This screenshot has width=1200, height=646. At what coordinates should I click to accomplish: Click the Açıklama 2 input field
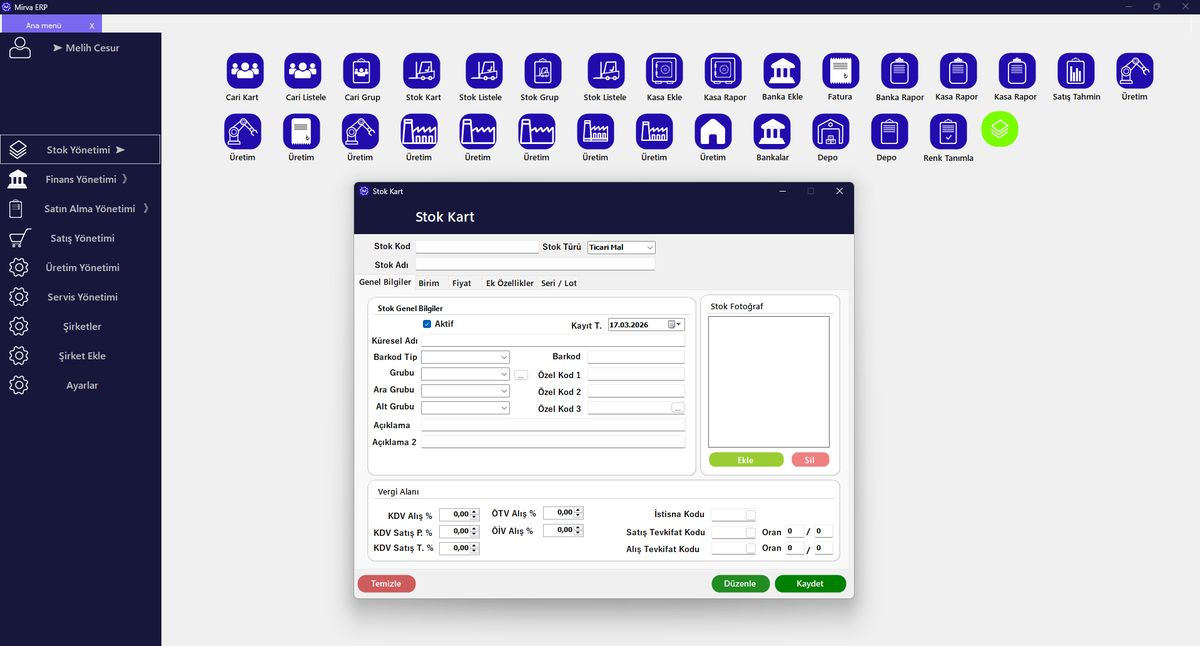click(553, 442)
